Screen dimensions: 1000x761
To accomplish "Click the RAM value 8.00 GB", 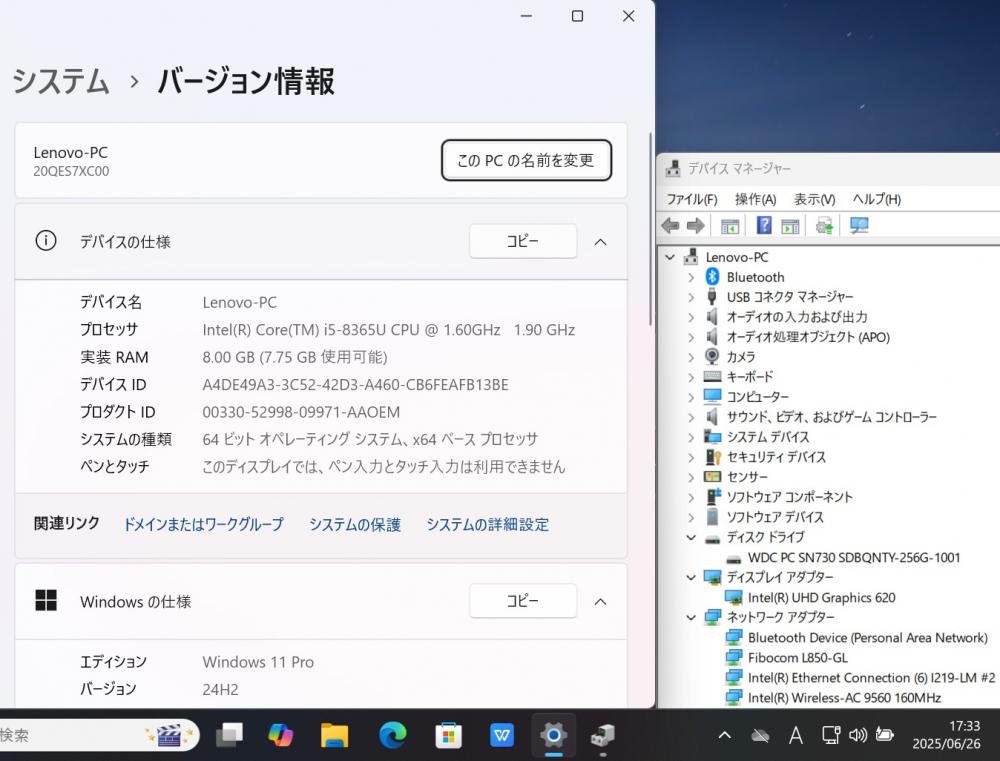I will click(295, 357).
